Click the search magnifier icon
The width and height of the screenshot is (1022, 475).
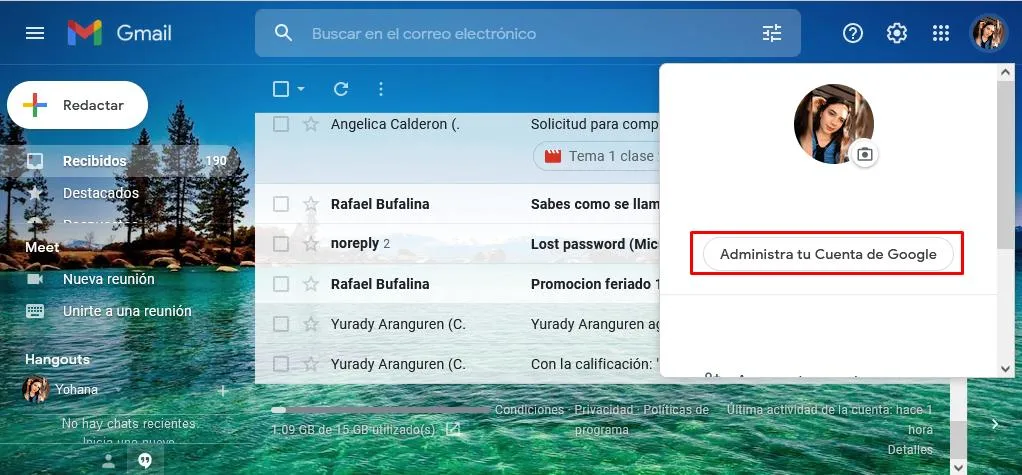coord(284,33)
